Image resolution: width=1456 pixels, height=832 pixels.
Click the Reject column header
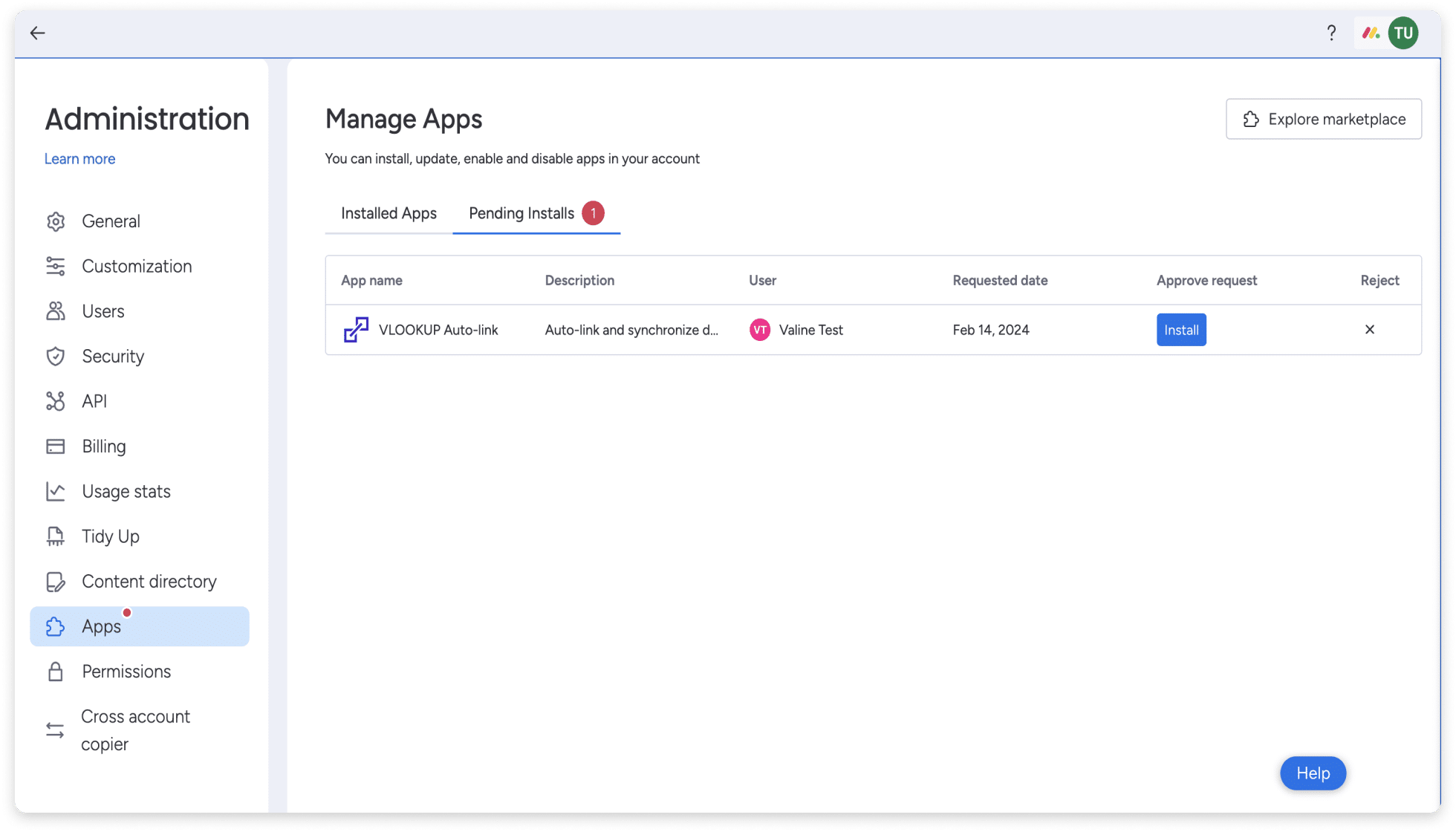coord(1379,281)
